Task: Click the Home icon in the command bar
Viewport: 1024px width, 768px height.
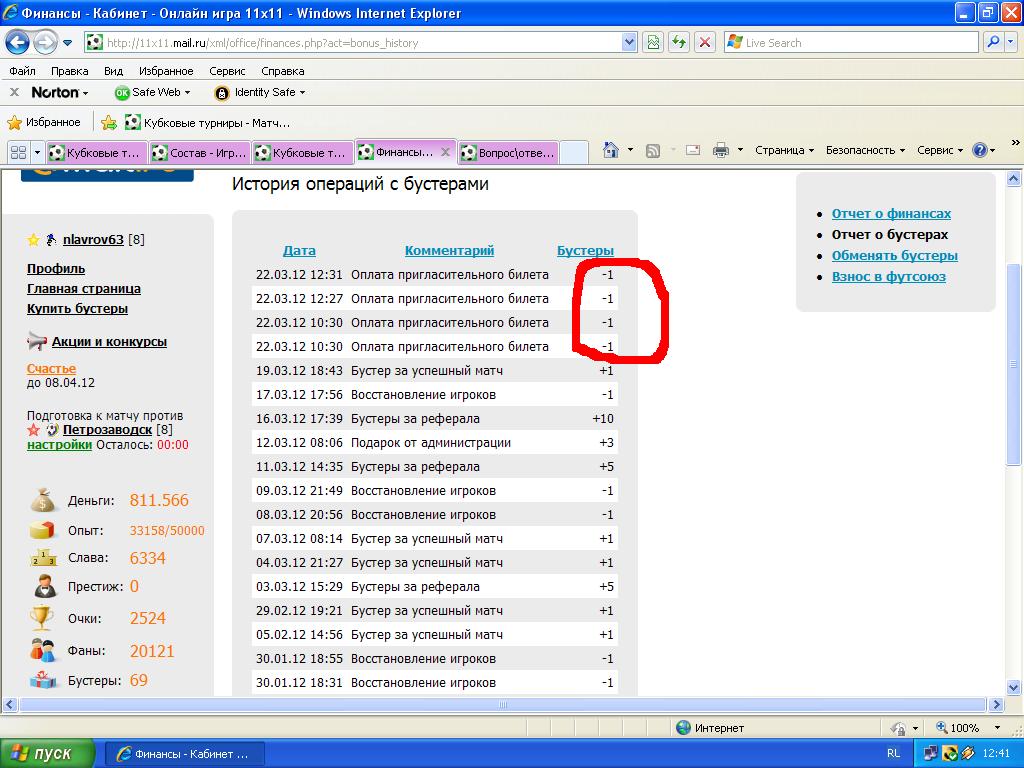Action: coord(611,150)
